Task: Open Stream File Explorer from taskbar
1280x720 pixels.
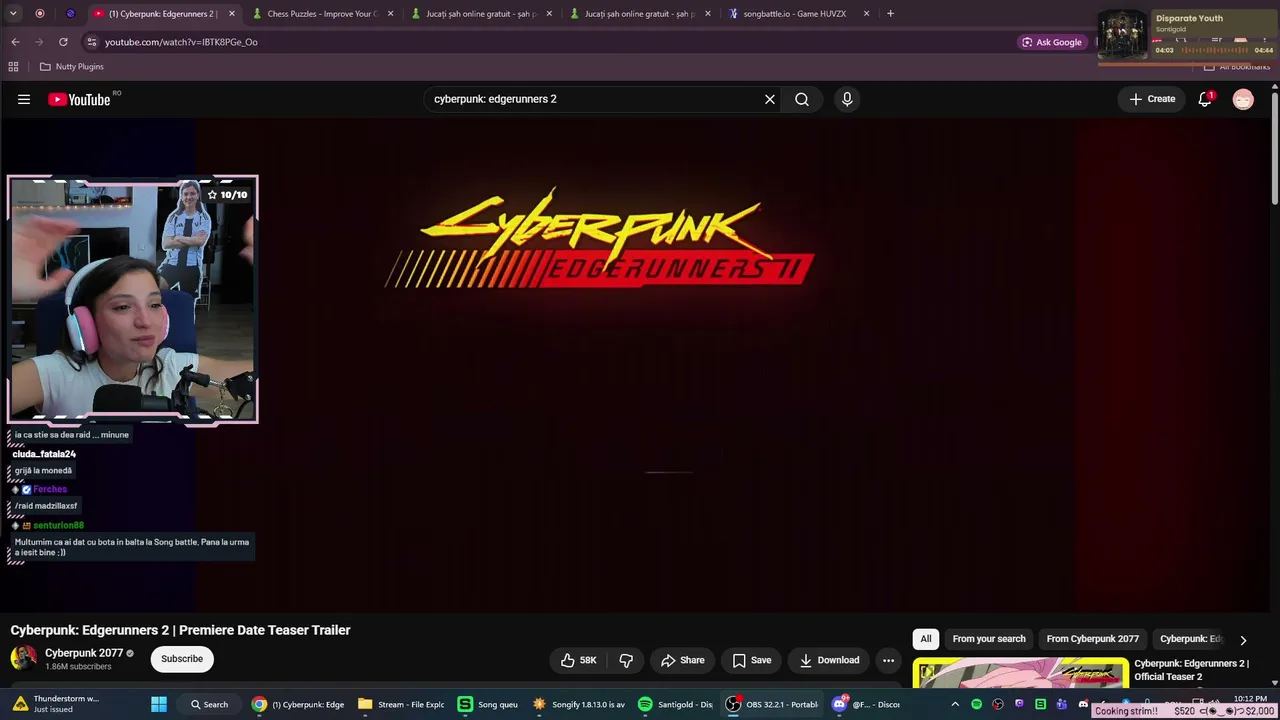Action: click(401, 704)
